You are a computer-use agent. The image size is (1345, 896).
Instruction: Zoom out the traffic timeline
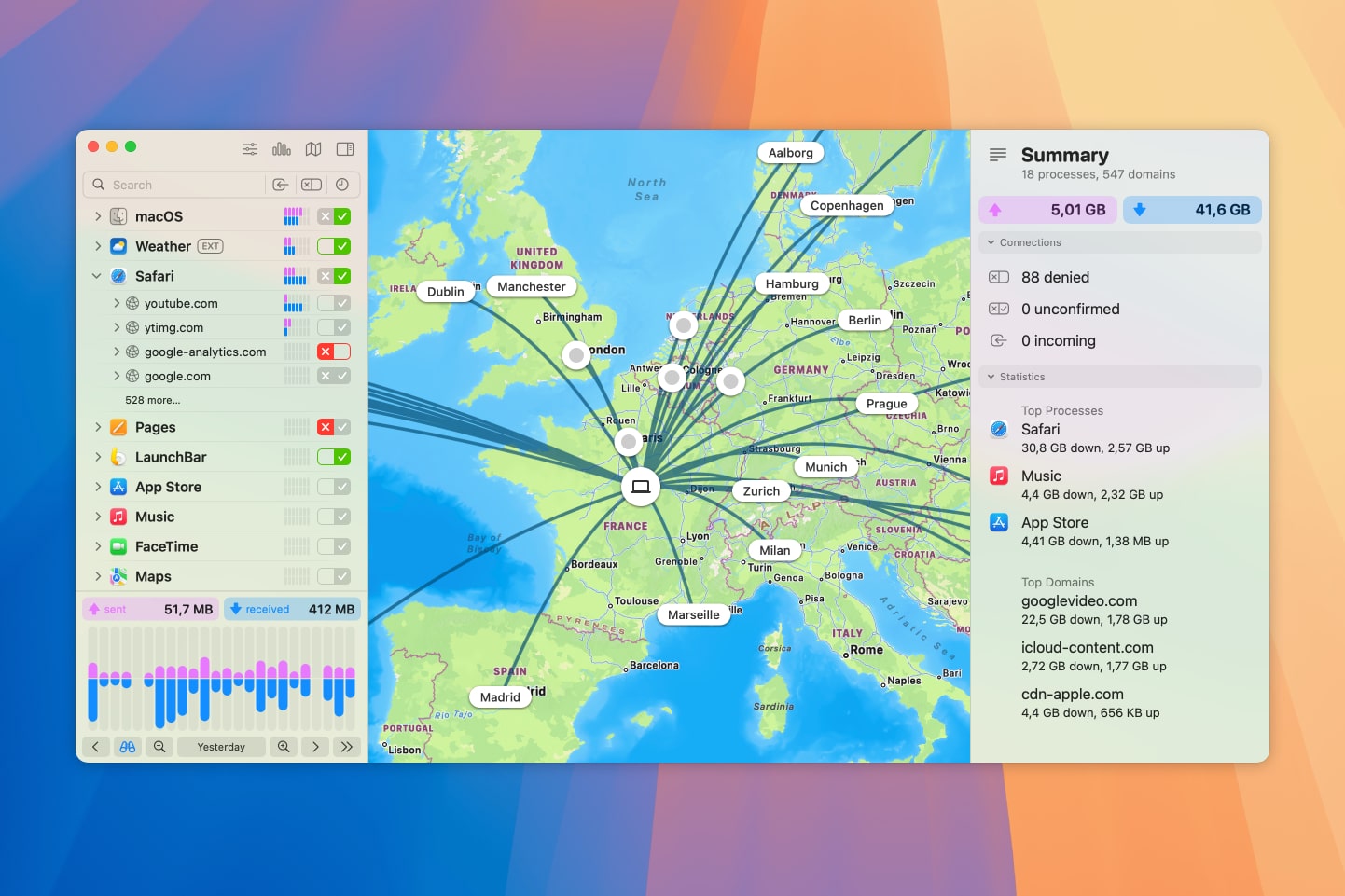[159, 747]
